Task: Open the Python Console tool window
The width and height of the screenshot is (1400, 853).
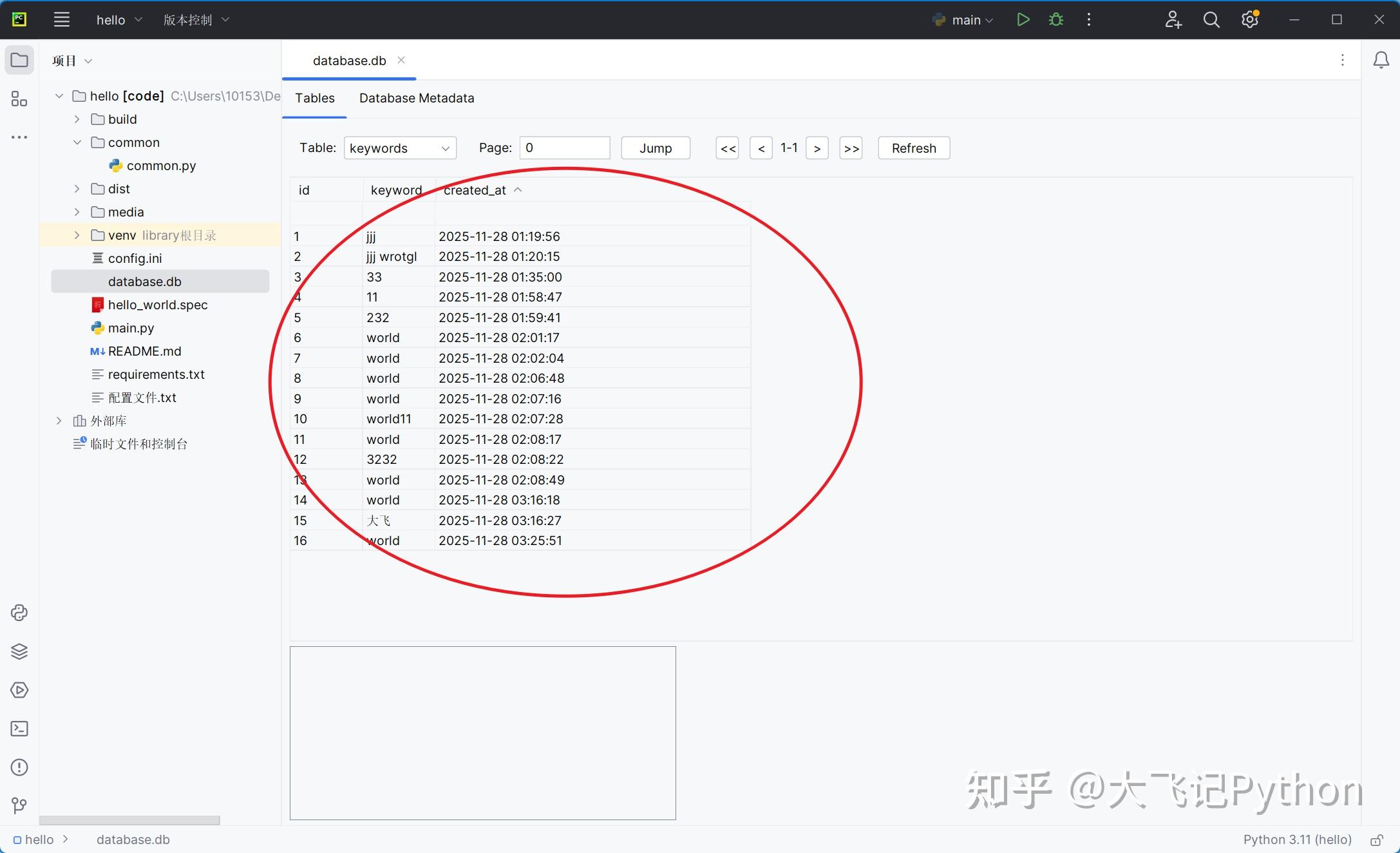Action: tap(19, 613)
